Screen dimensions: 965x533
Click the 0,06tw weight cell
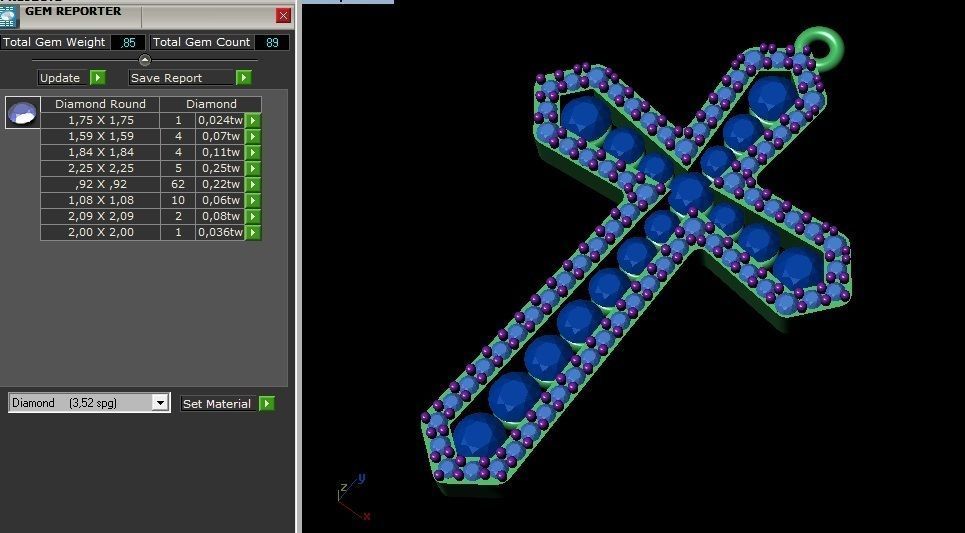(x=220, y=200)
